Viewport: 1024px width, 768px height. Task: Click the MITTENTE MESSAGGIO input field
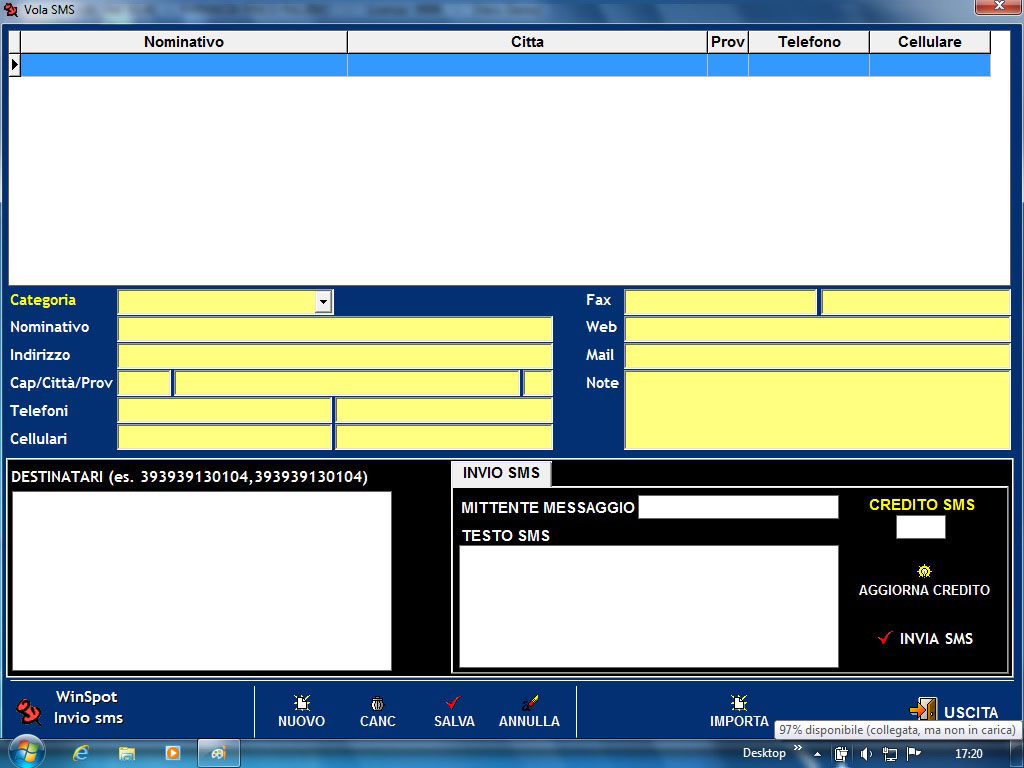coord(738,507)
